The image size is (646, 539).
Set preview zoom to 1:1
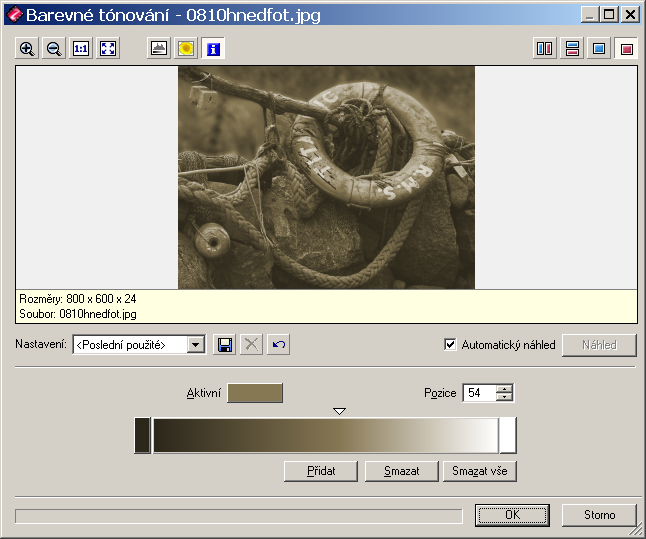pyautogui.click(x=81, y=48)
